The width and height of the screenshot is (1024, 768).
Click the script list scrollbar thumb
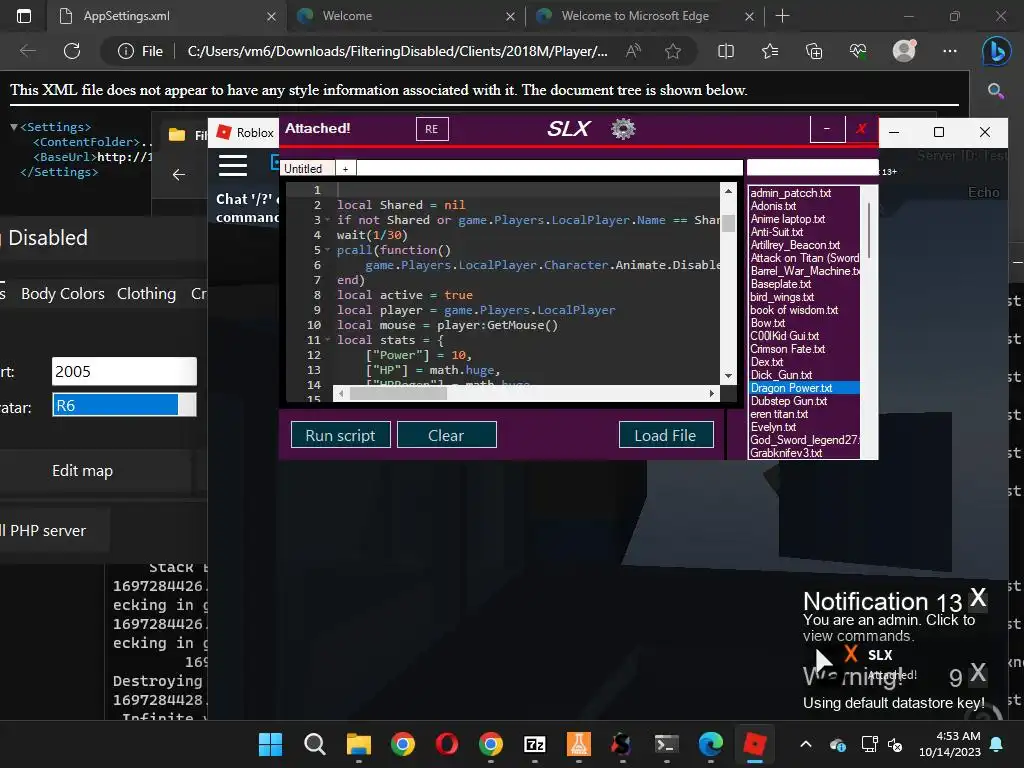(869, 230)
